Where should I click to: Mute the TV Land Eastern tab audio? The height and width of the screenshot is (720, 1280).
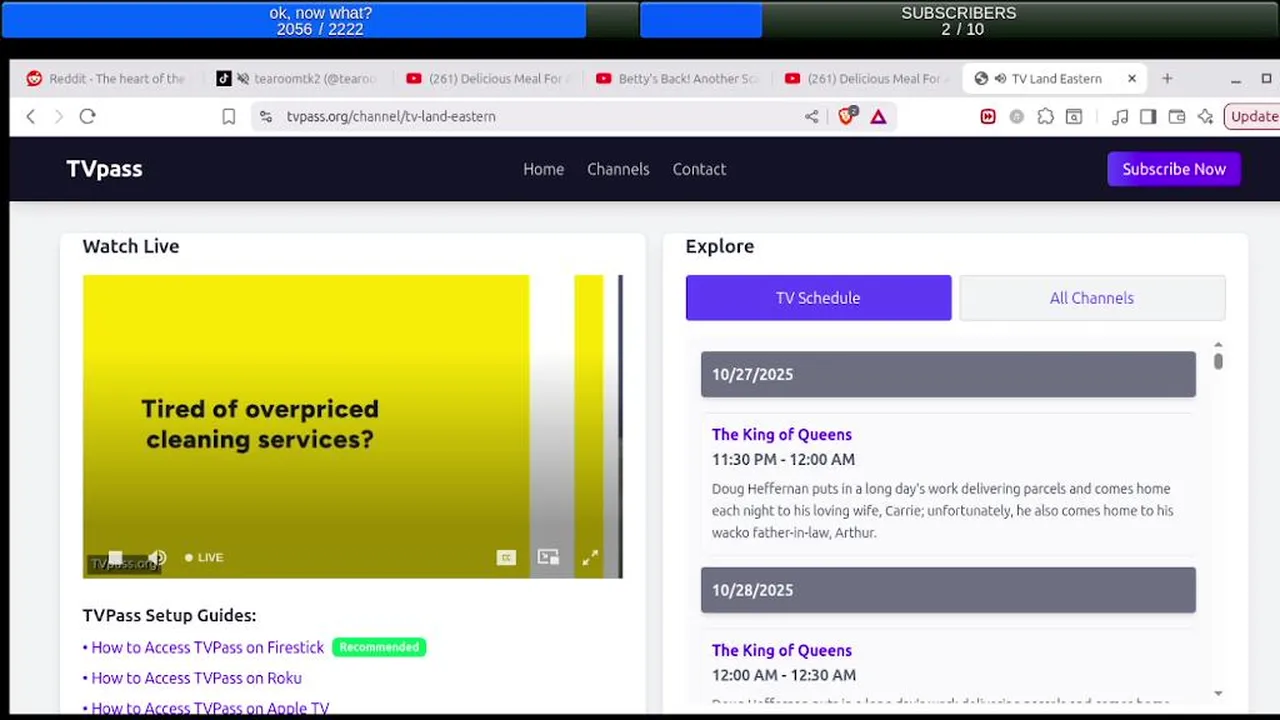point(1000,79)
